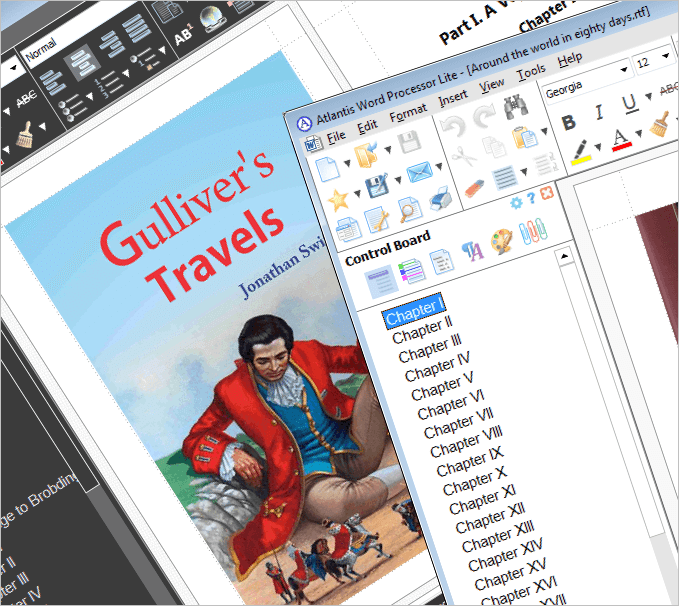The width and height of the screenshot is (679, 606).
Task: Open the File menu
Action: [336, 137]
